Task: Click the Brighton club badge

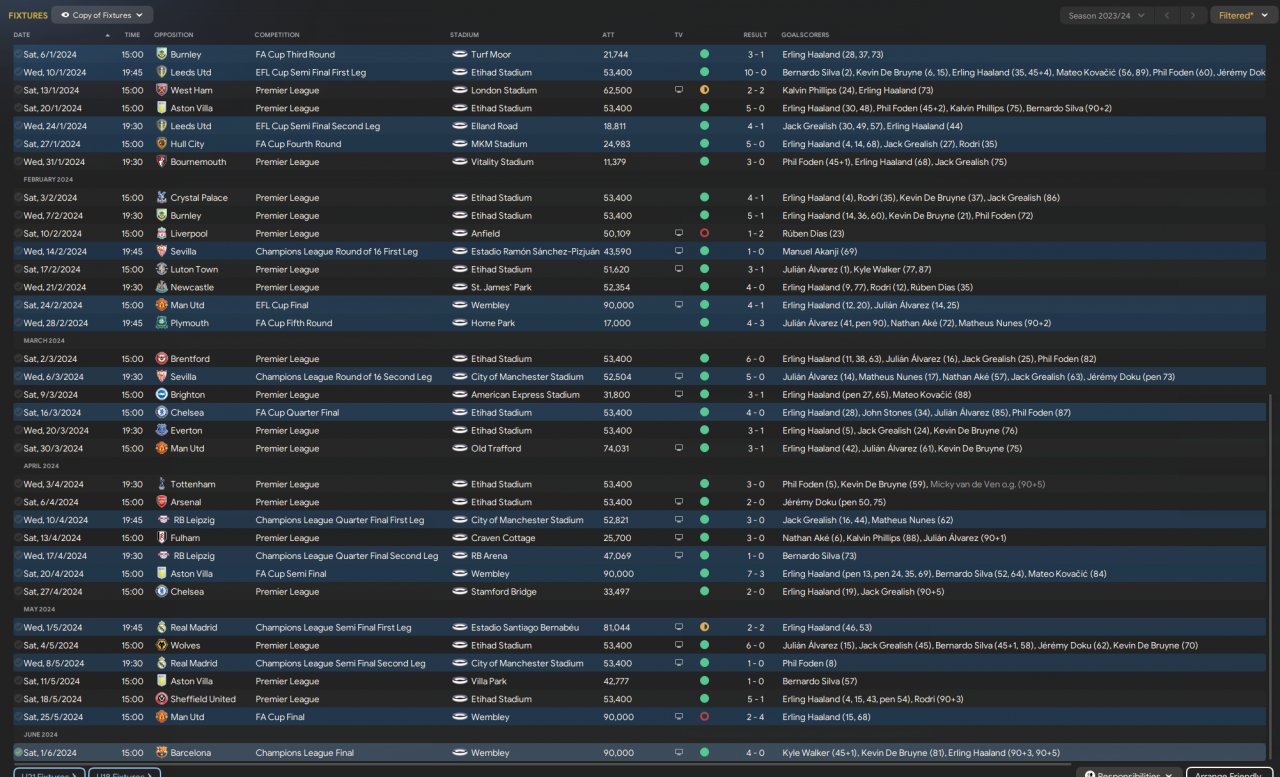Action: (x=162, y=395)
